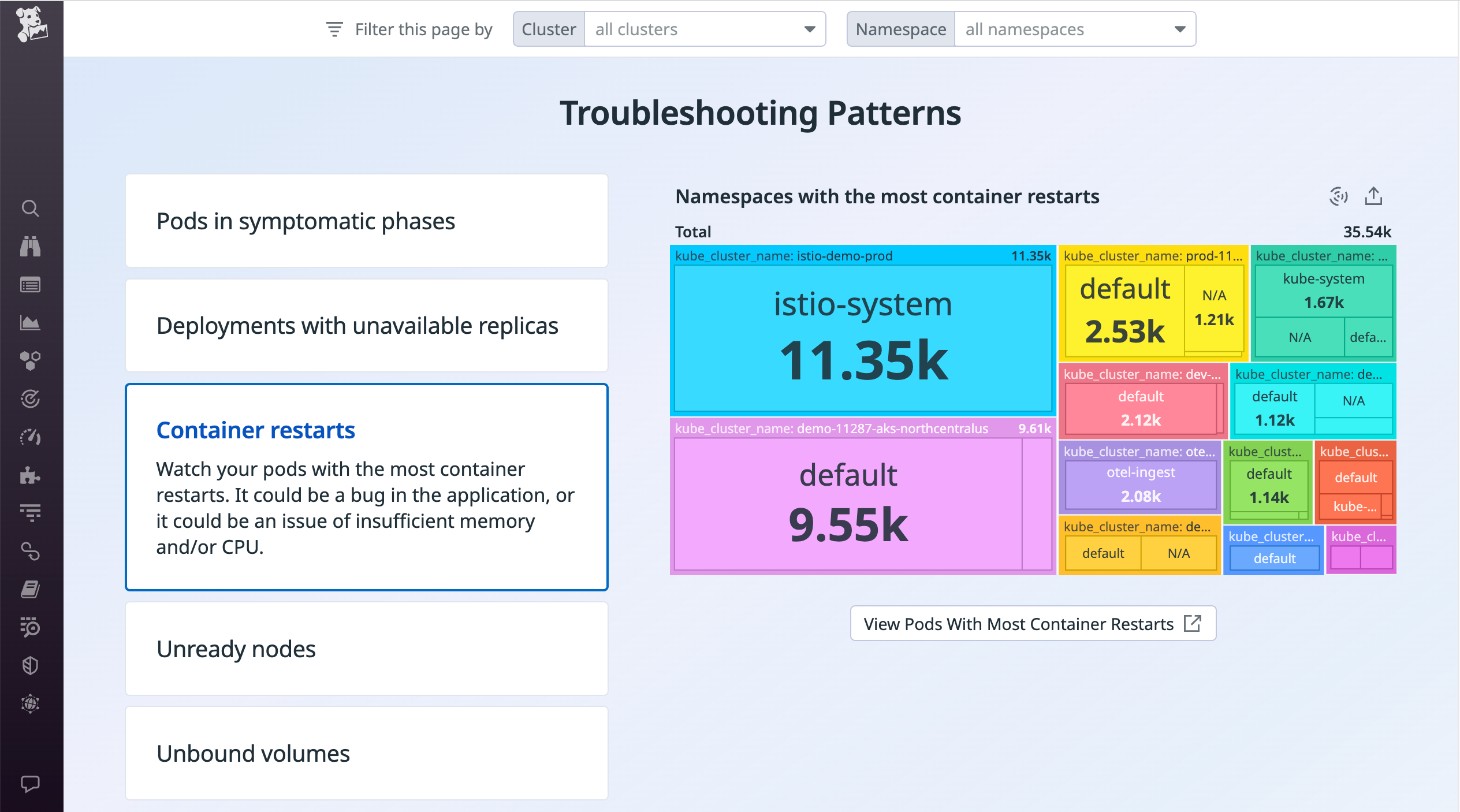Click 'View Pods With Most Container Restarts'
This screenshot has height=812, width=1460.
(x=1033, y=624)
